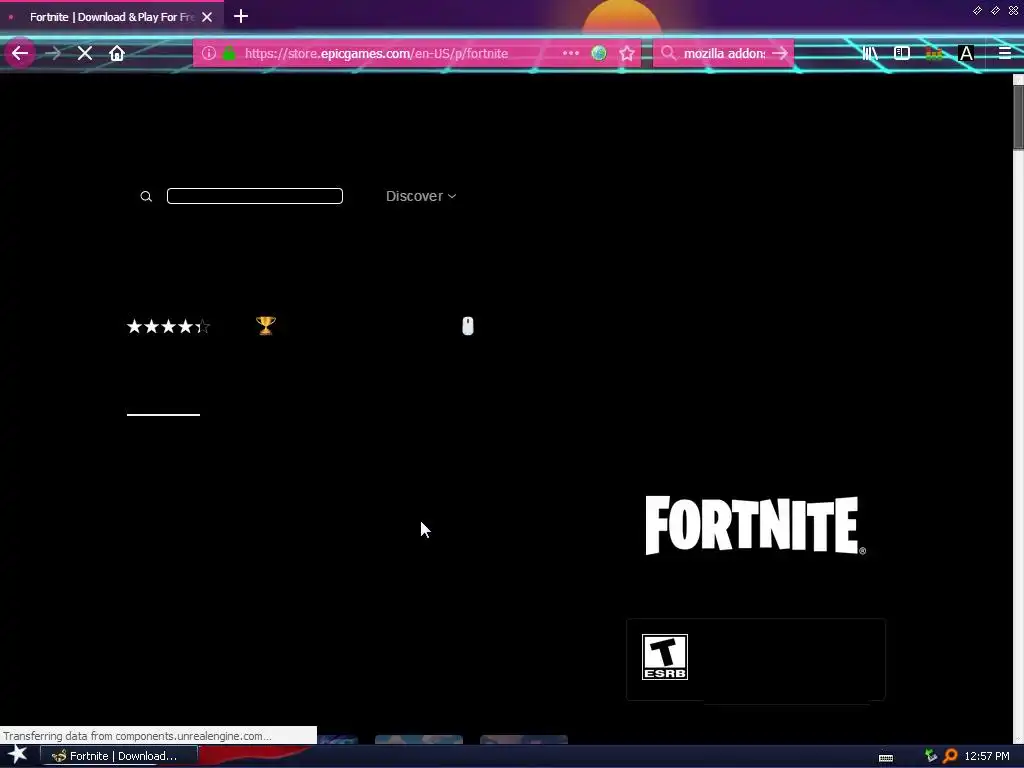Submit the search with the arrow button
Viewport: 1024px width, 768px height.
tap(780, 53)
